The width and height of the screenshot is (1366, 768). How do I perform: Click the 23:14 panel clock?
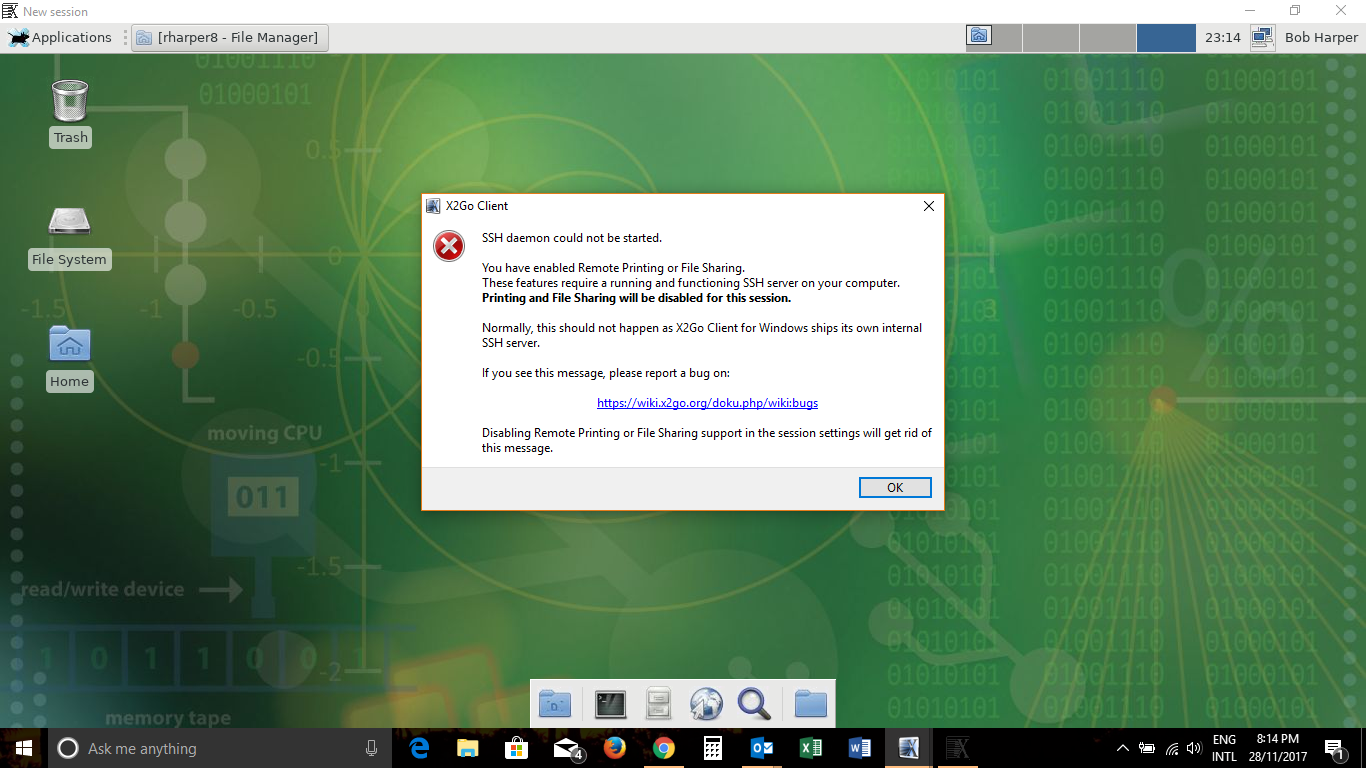click(1222, 38)
